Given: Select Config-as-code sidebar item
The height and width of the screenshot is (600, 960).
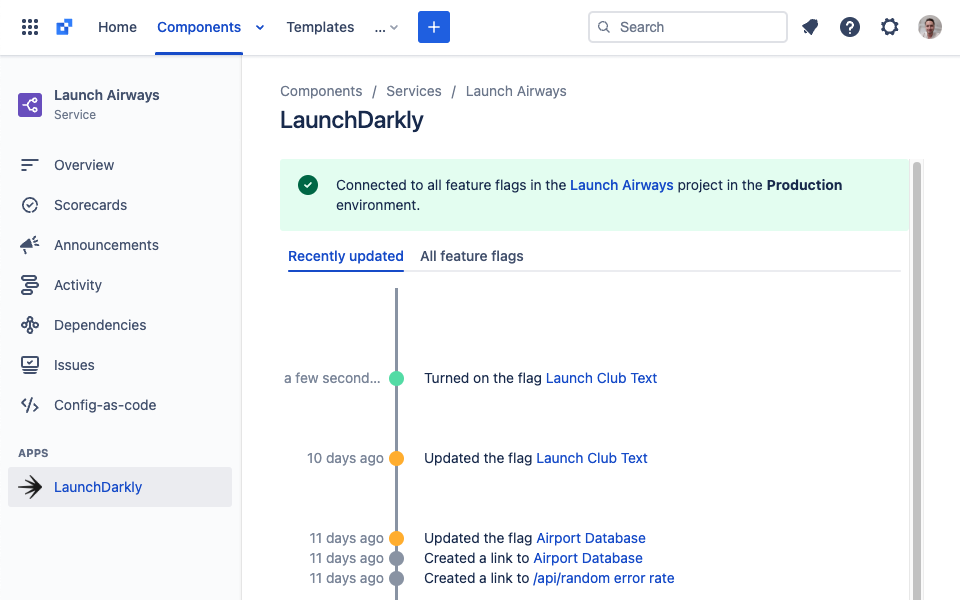Looking at the screenshot, I should click(105, 405).
